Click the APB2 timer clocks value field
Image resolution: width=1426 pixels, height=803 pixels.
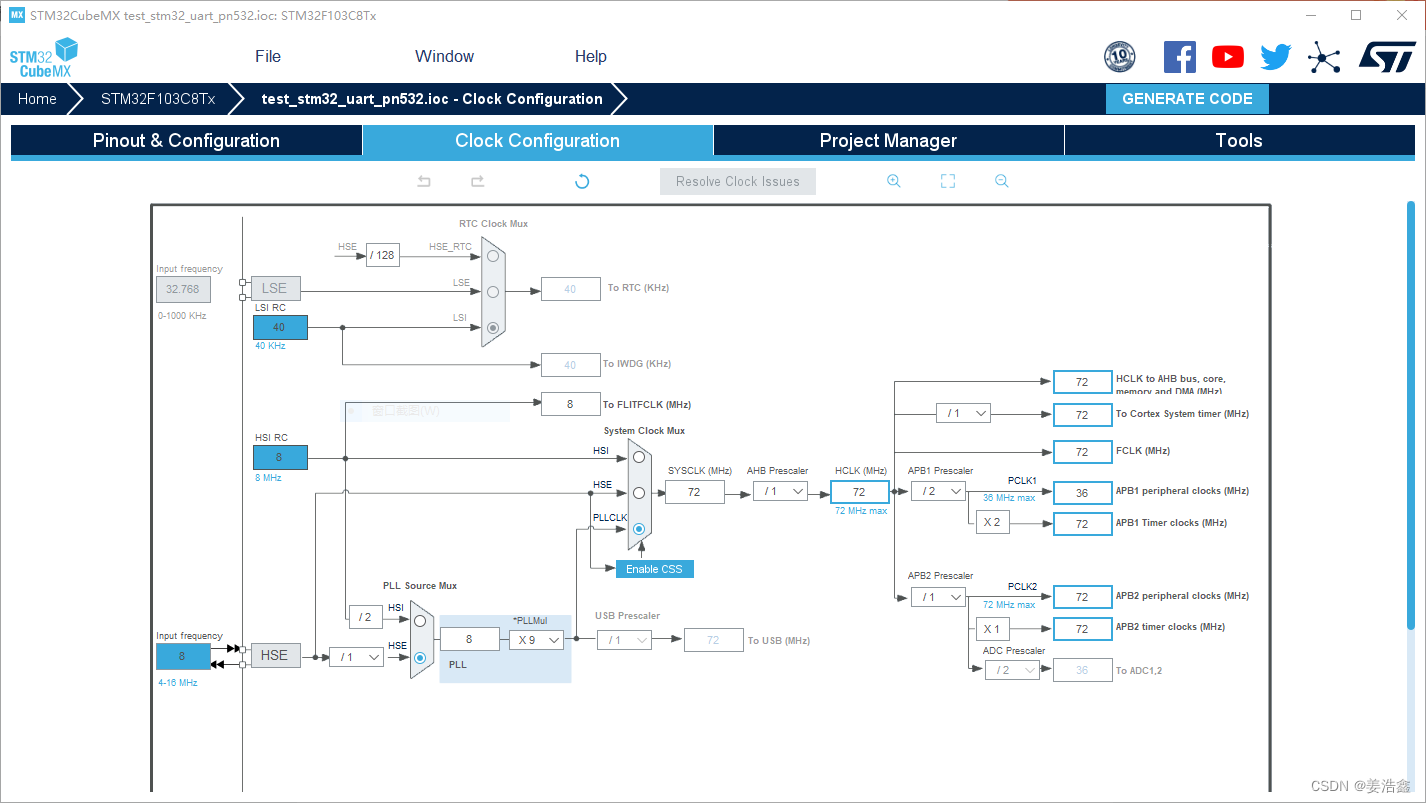click(x=1082, y=629)
